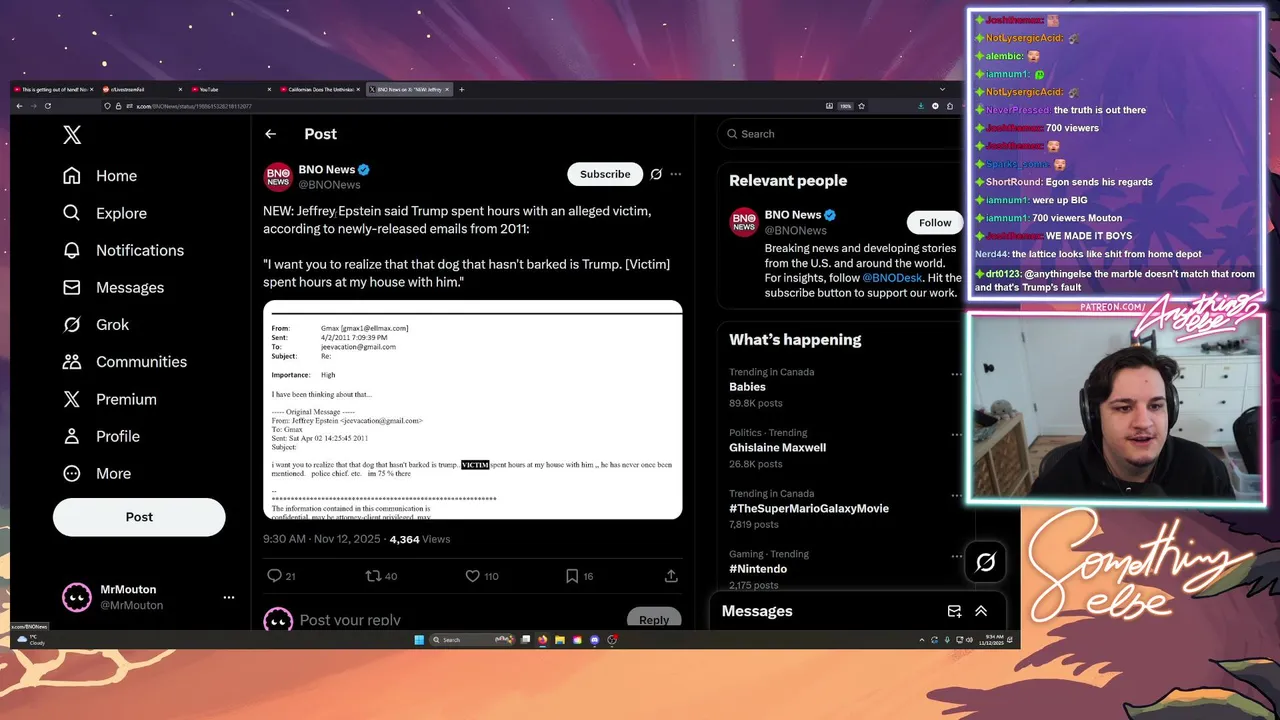Click the Grok icon next to Subscribe
This screenshot has height=720, width=1280.
(x=656, y=174)
